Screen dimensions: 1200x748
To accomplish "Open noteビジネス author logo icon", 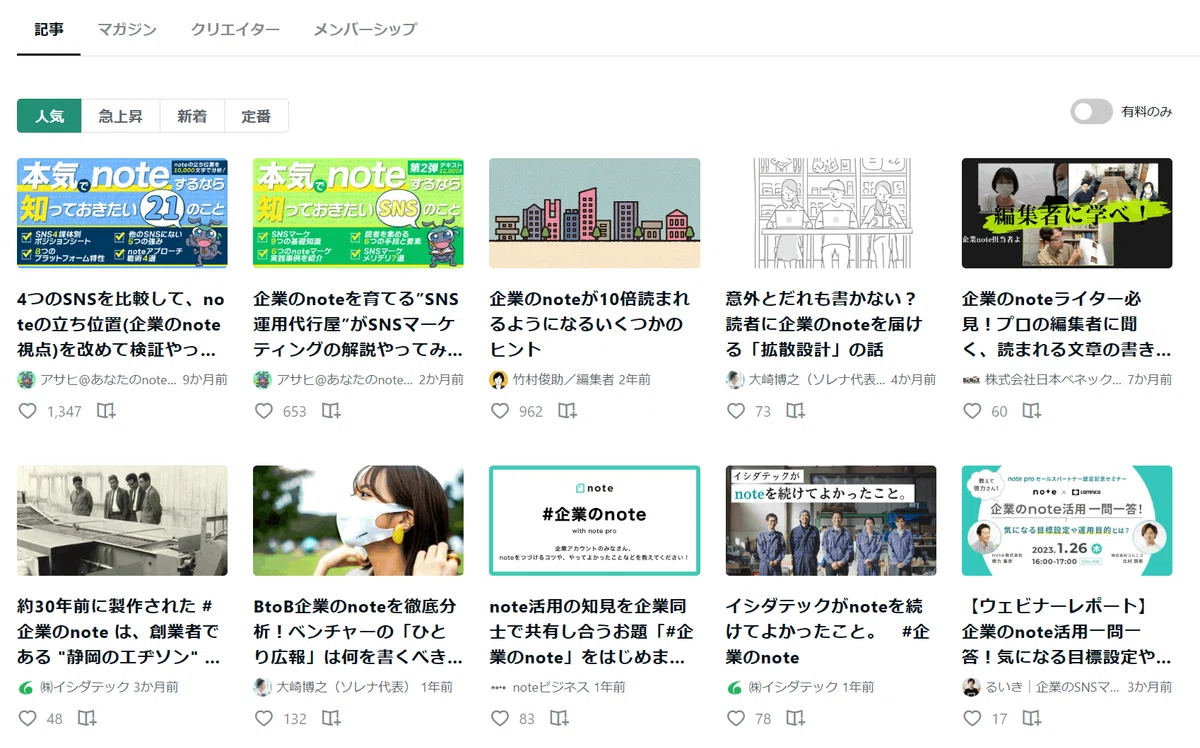I will pos(499,687).
